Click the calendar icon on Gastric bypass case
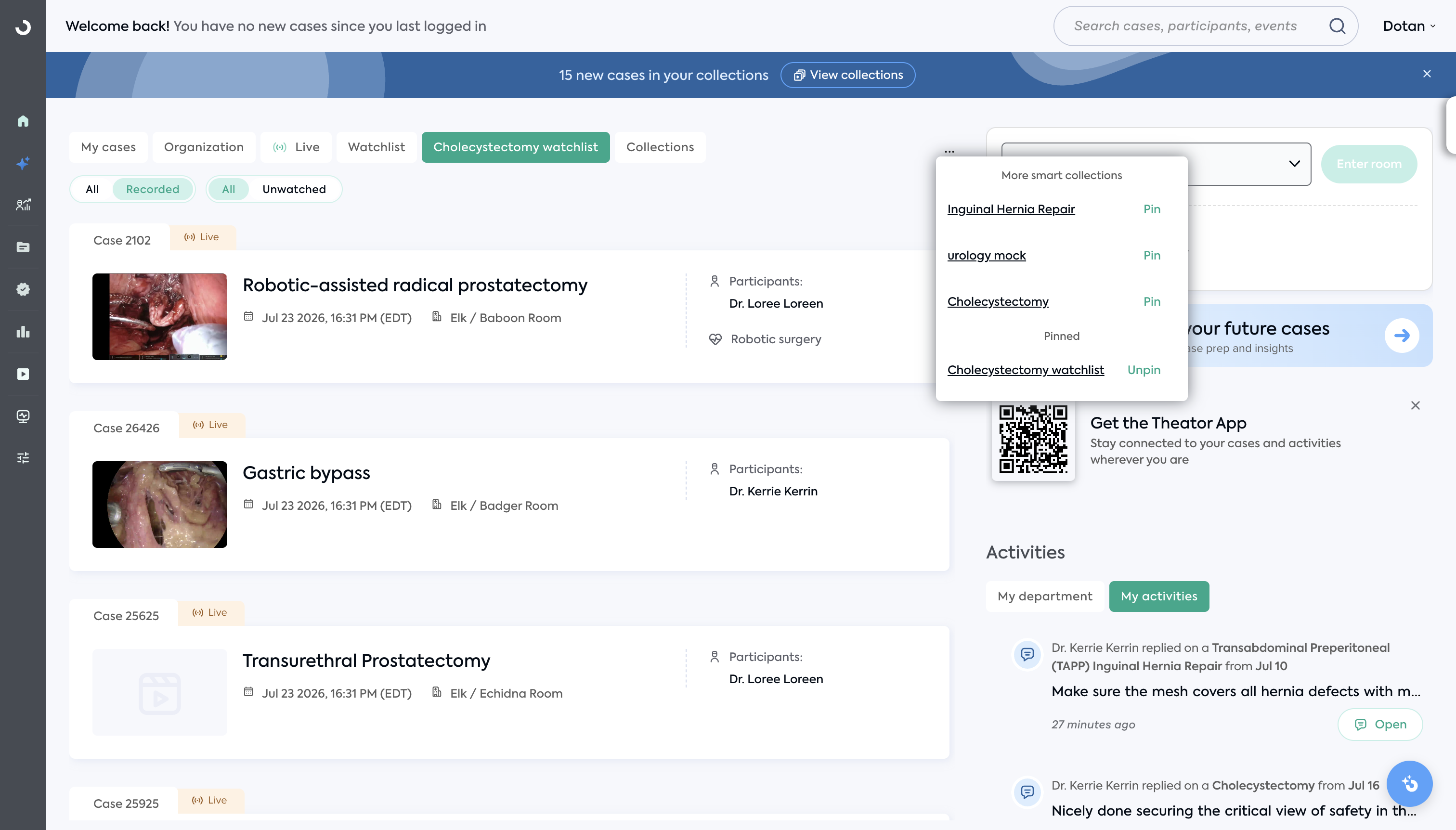Image resolution: width=1456 pixels, height=830 pixels. (x=248, y=505)
